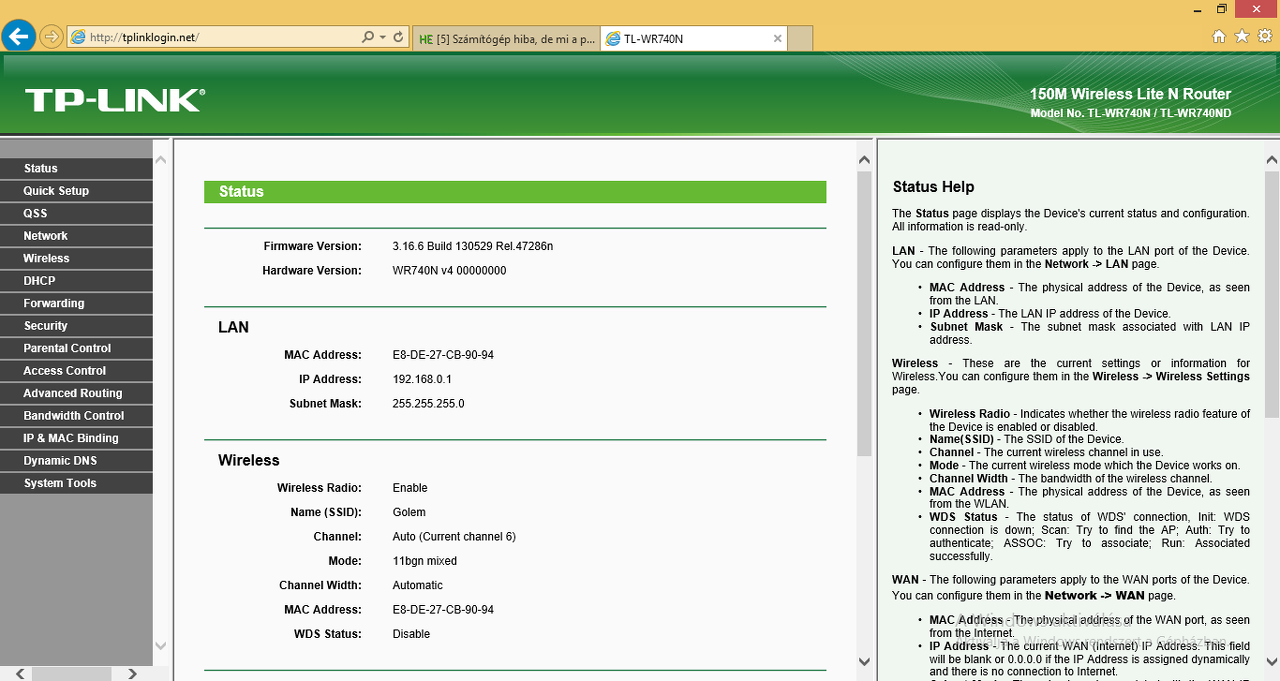
Task: Close the TL-WR740N tab
Action: pos(777,38)
